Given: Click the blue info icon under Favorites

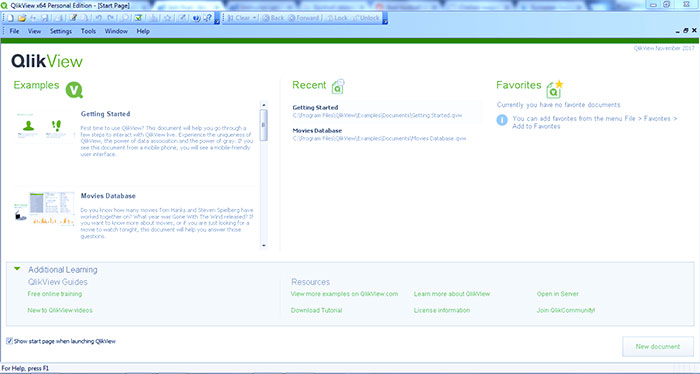Looking at the screenshot, I should tap(502, 120).
